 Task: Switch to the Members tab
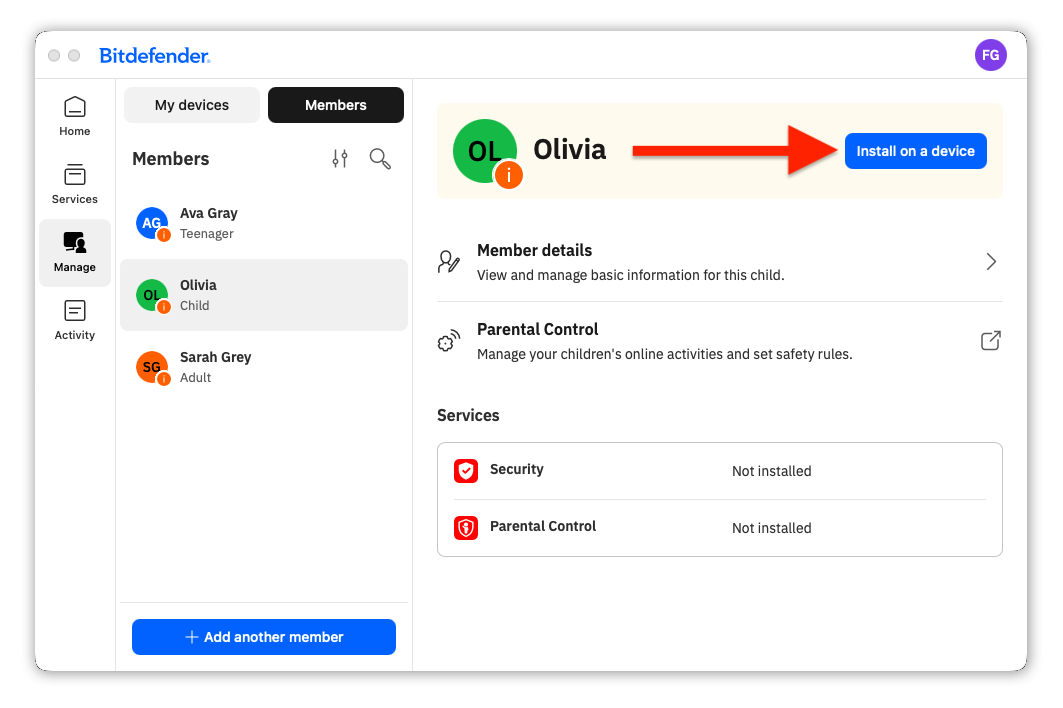(336, 105)
